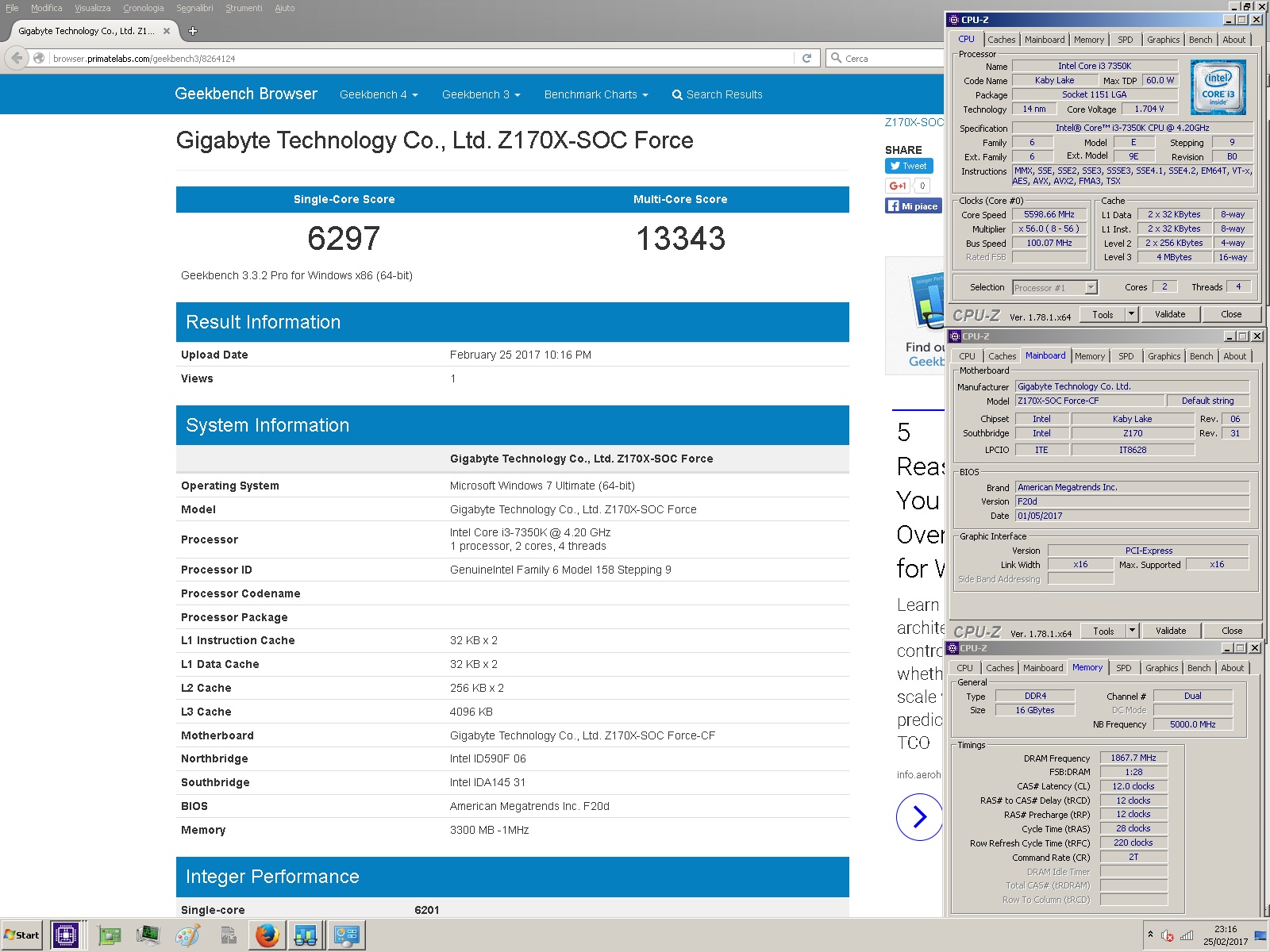Viewport: 1270px width, 952px height.
Task: Open About tab in the Mainboard CPU-Z window
Action: pyautogui.click(x=1234, y=356)
